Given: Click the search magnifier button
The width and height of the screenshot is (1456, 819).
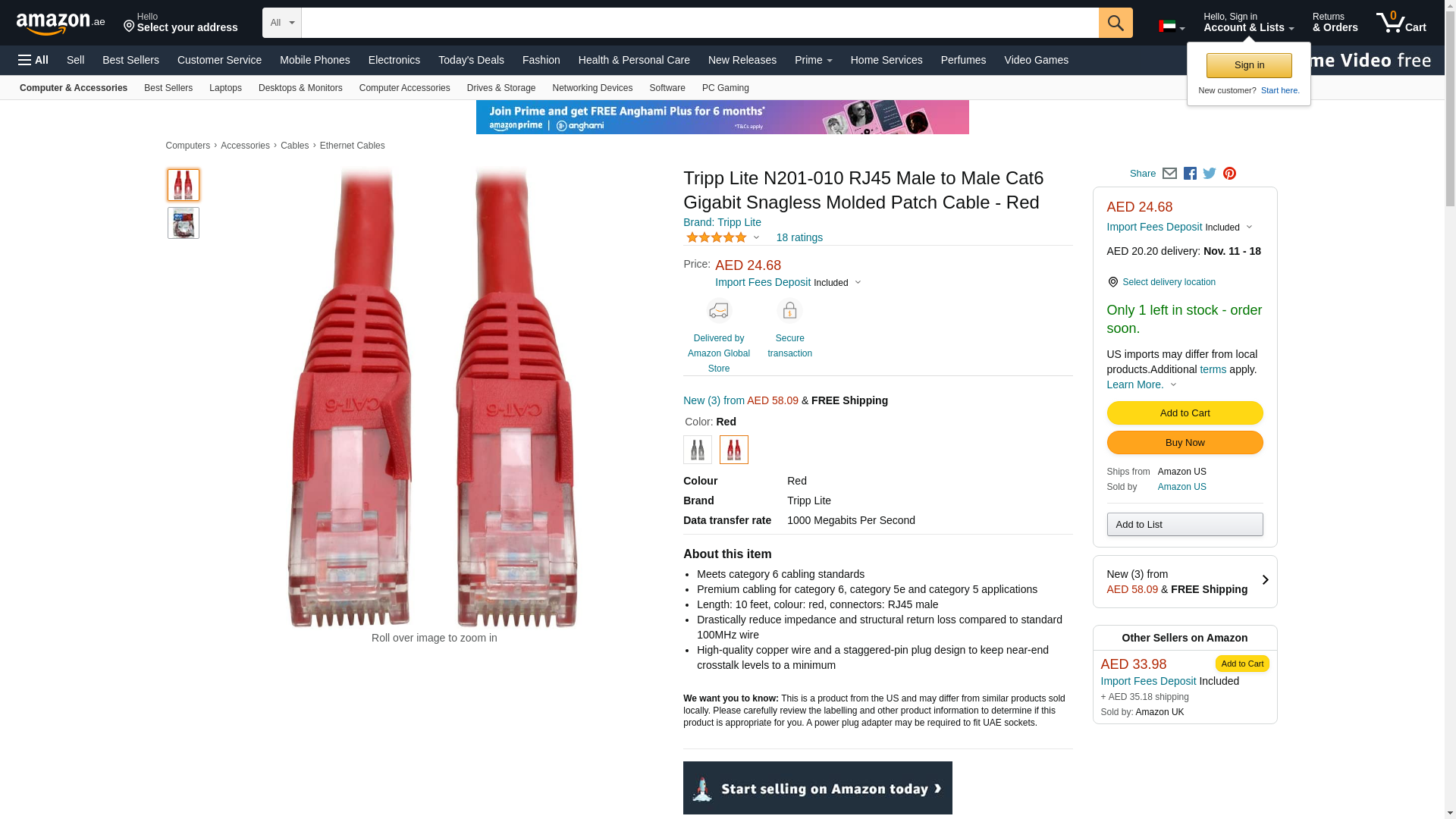Looking at the screenshot, I should pos(1116,23).
